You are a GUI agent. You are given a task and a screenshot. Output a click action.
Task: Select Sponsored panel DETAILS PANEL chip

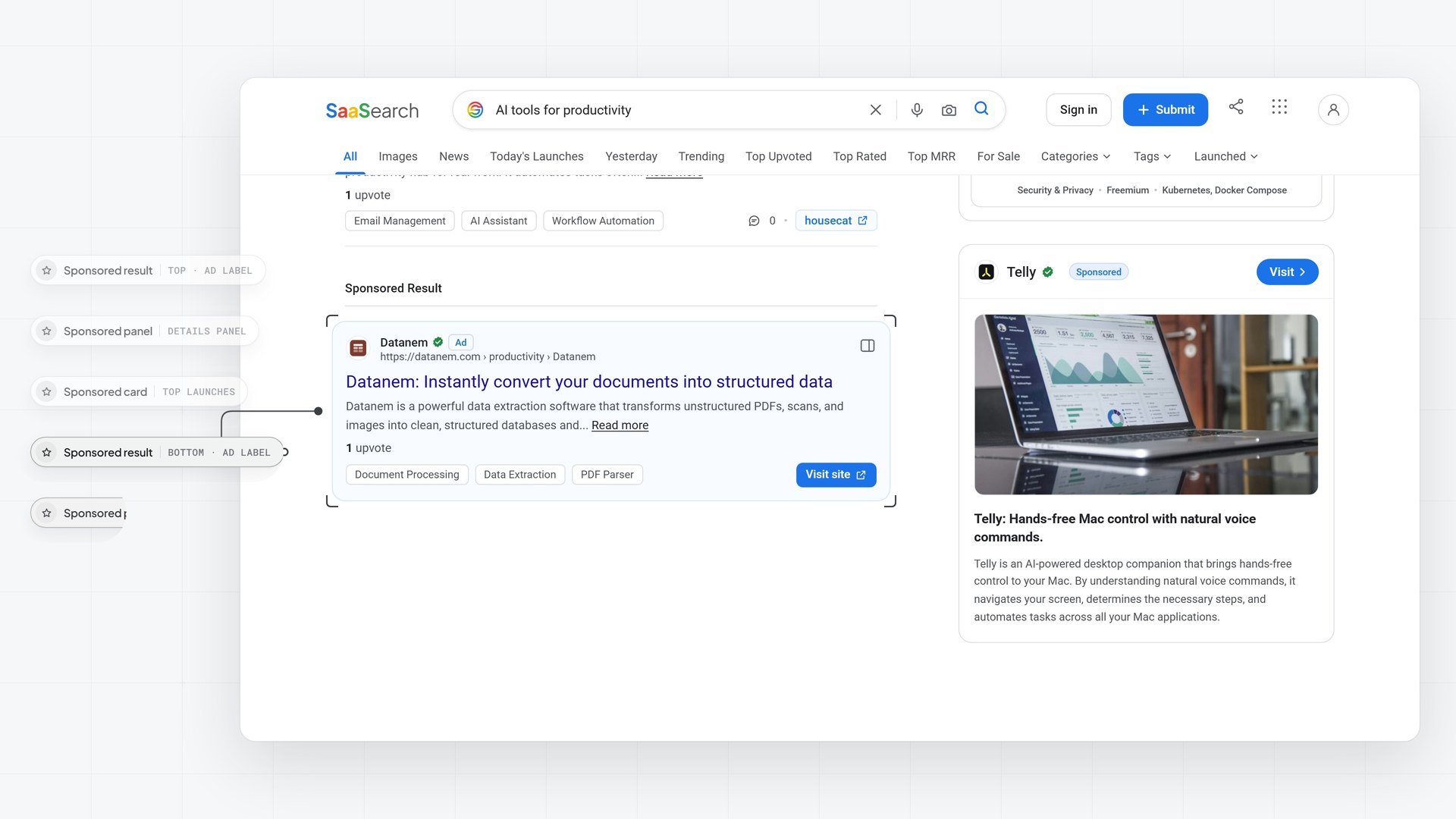[145, 331]
